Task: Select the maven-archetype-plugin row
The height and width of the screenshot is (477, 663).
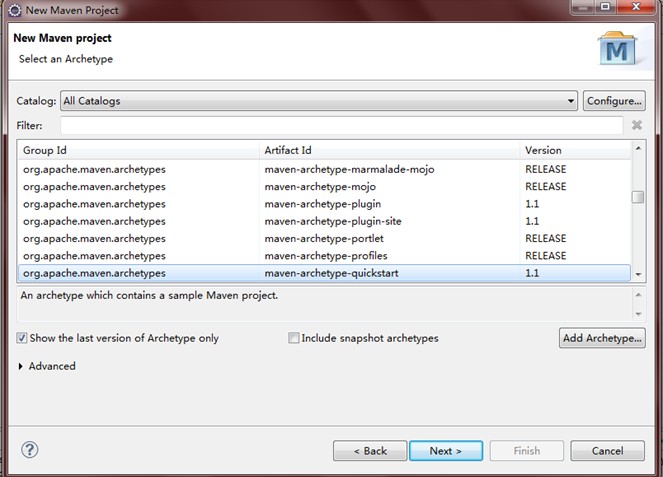Action: click(324, 204)
